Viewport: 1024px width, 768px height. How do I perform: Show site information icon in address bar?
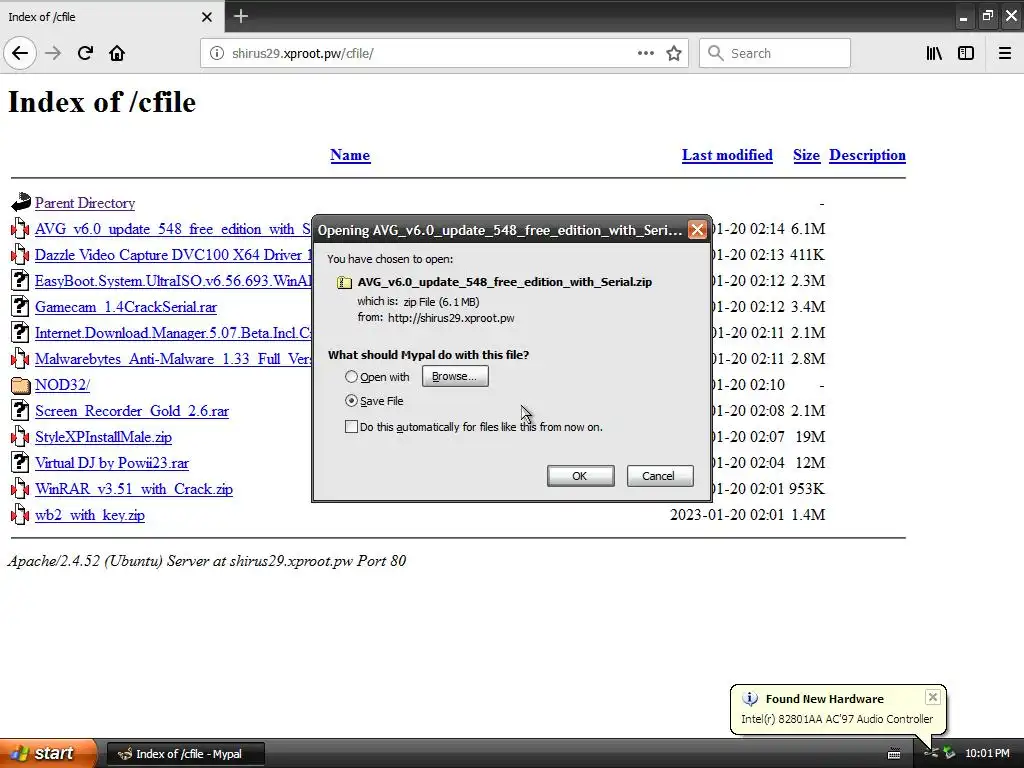point(217,53)
